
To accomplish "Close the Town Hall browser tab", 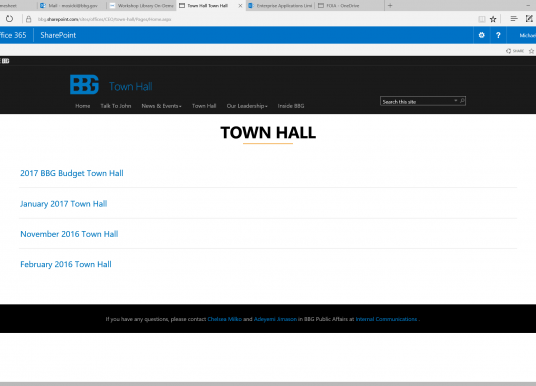I will coord(240,5).
